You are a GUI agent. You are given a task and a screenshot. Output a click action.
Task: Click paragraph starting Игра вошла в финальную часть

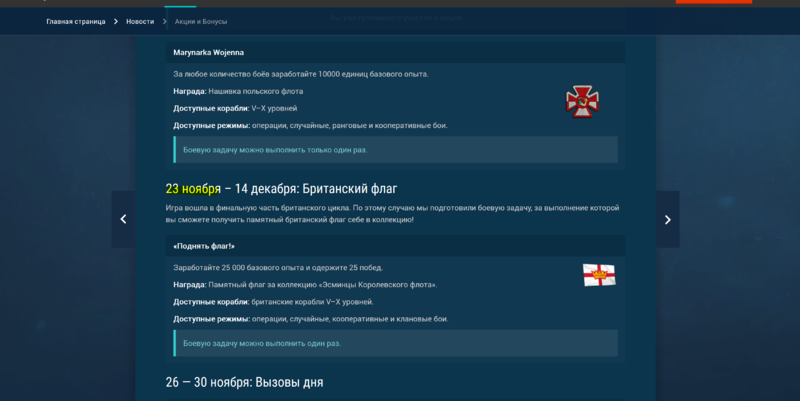pos(392,213)
